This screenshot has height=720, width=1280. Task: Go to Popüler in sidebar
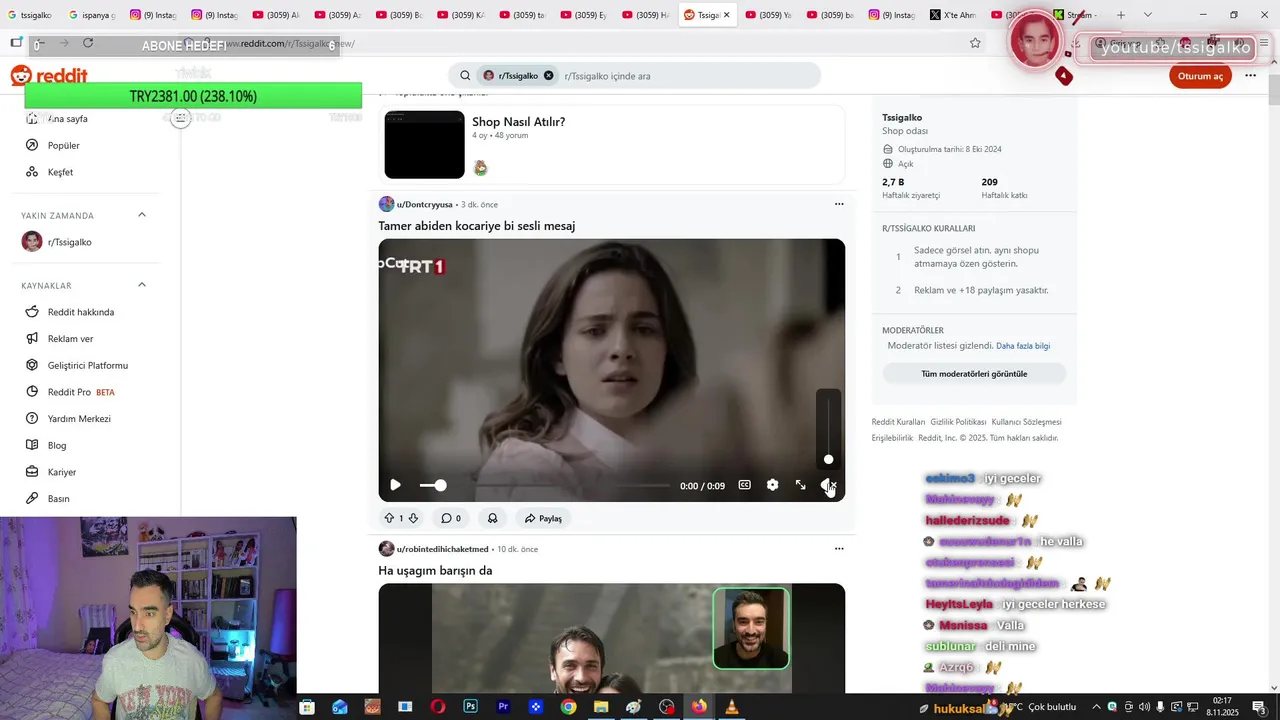[x=64, y=146]
